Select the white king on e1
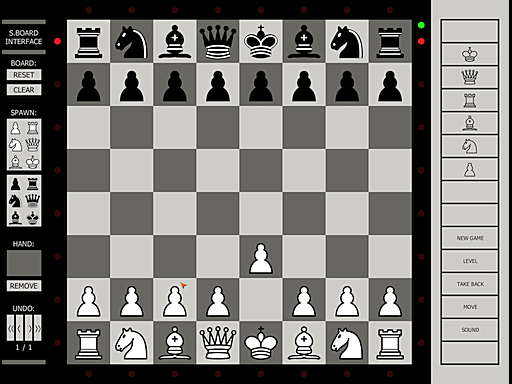 (261, 343)
